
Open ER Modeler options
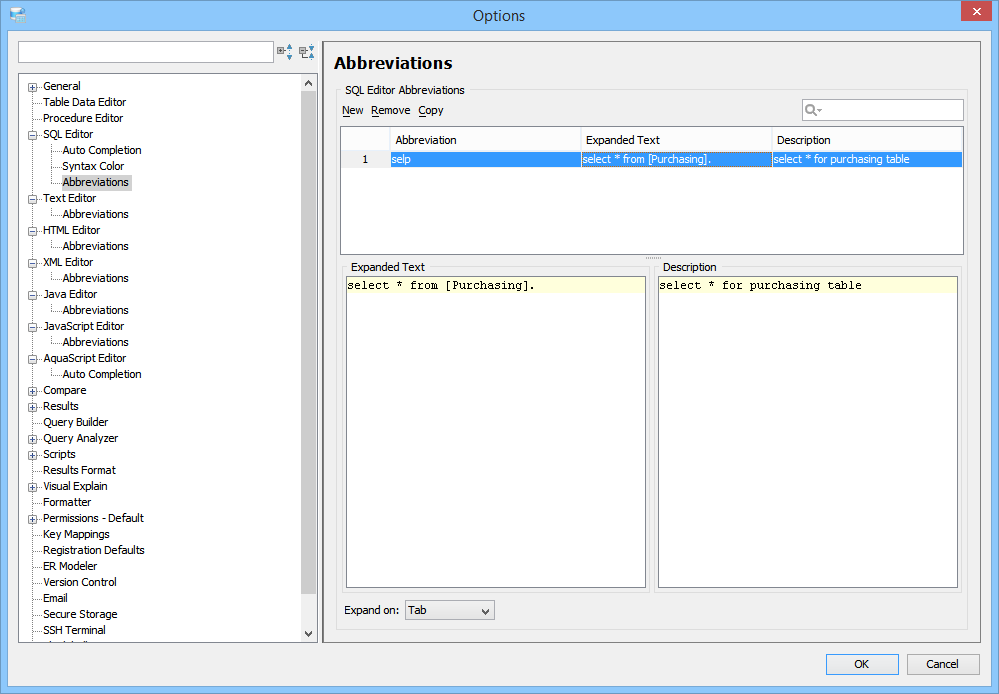point(70,566)
